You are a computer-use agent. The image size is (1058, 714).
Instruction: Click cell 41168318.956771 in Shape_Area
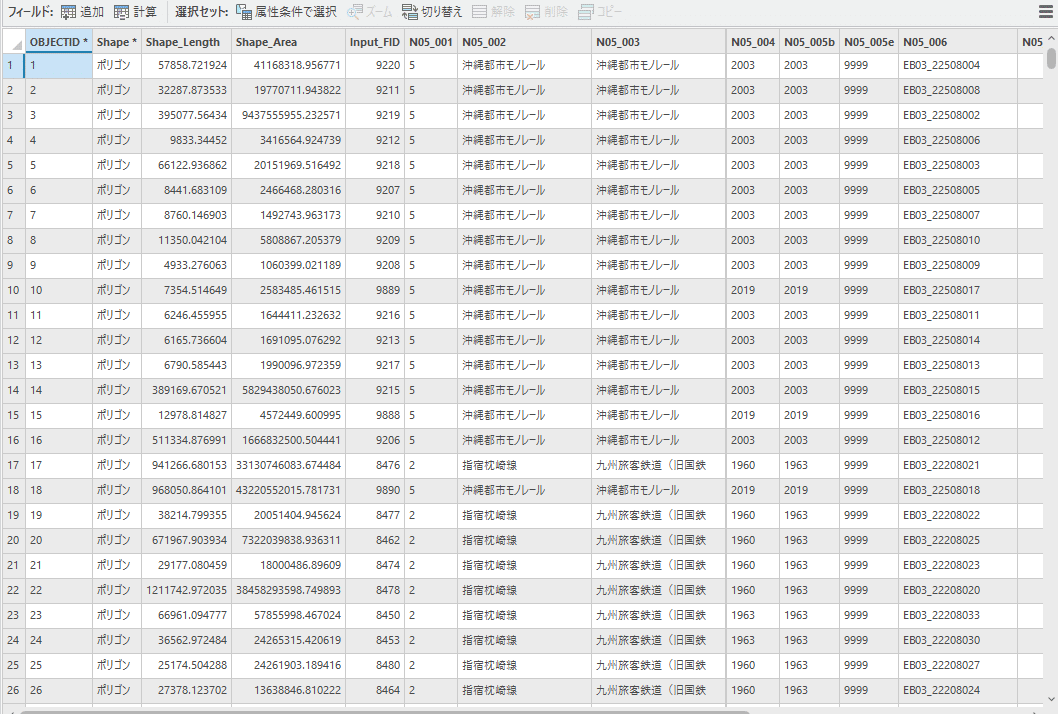[288, 65]
